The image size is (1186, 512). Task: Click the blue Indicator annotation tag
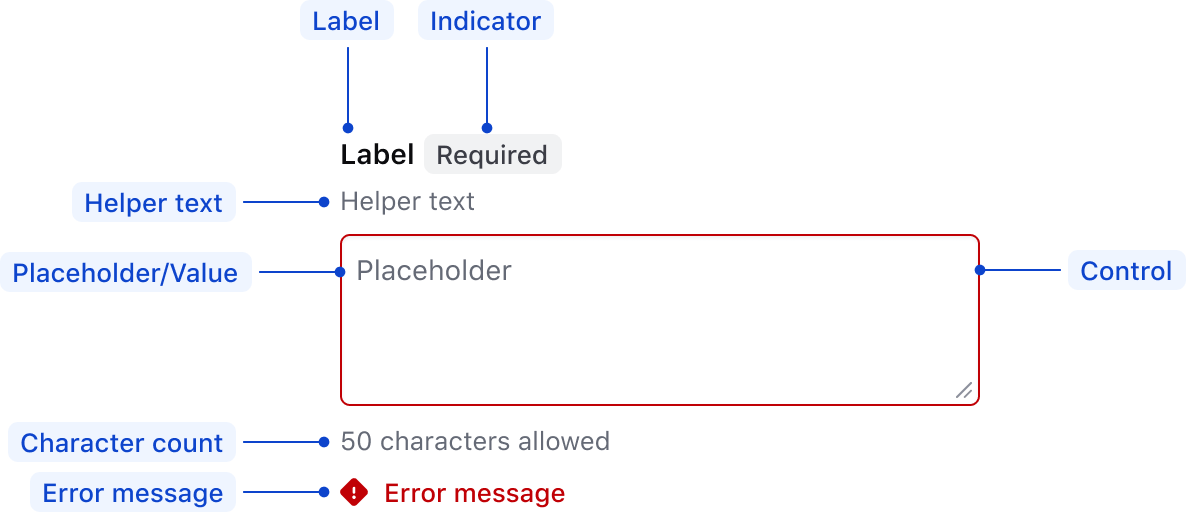[x=485, y=21]
